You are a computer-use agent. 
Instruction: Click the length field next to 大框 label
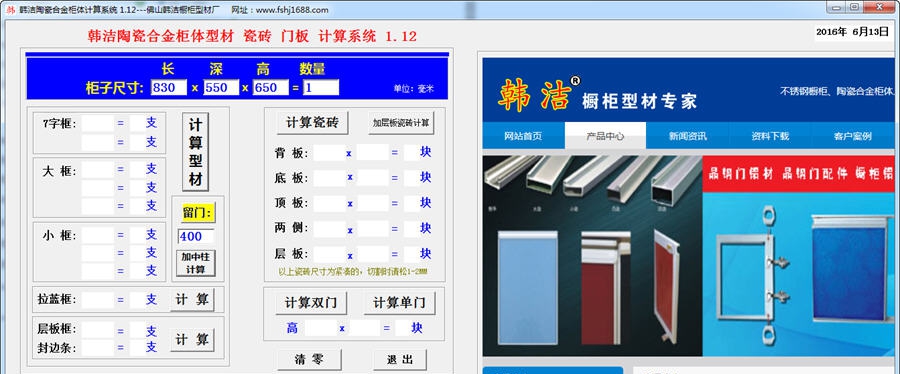pyautogui.click(x=98, y=170)
